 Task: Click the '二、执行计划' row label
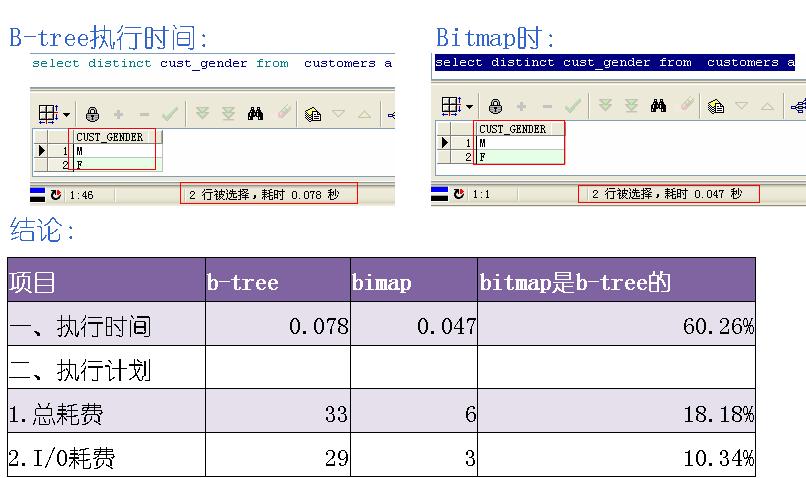click(x=80, y=370)
